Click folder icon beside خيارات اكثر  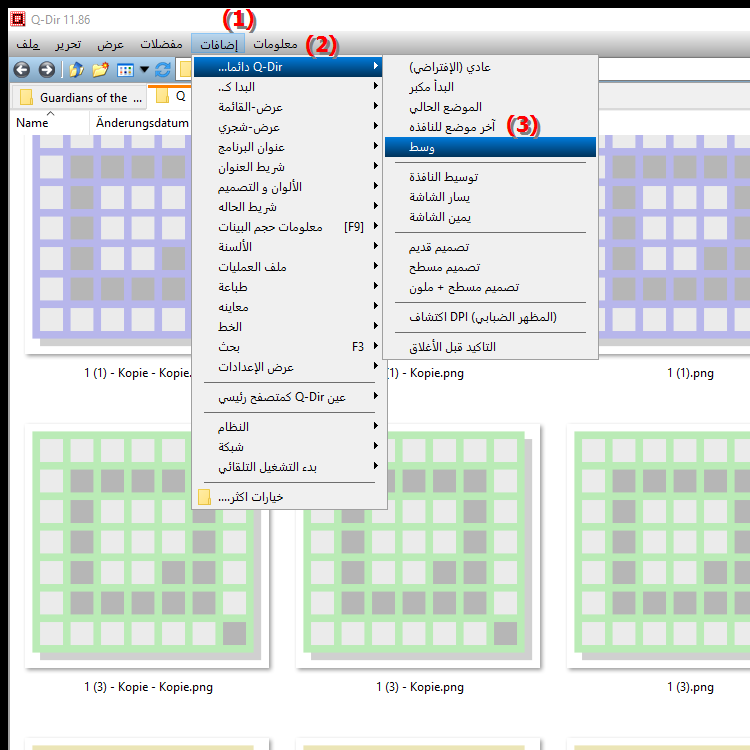point(204,497)
